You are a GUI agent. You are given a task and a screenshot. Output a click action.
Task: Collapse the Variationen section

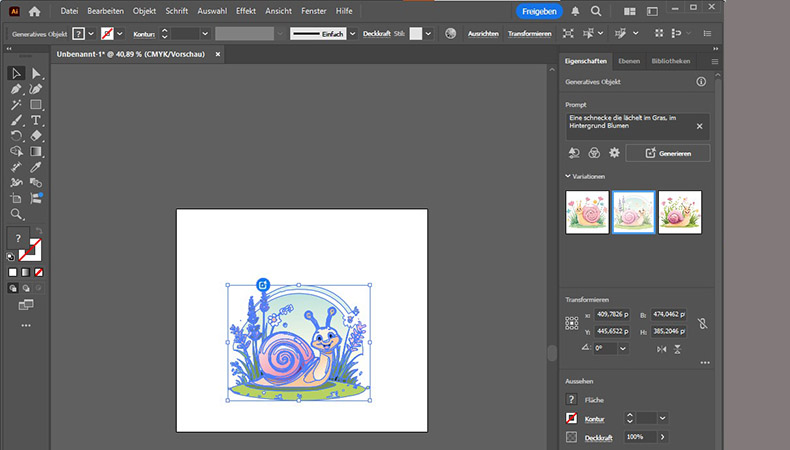tap(568, 176)
